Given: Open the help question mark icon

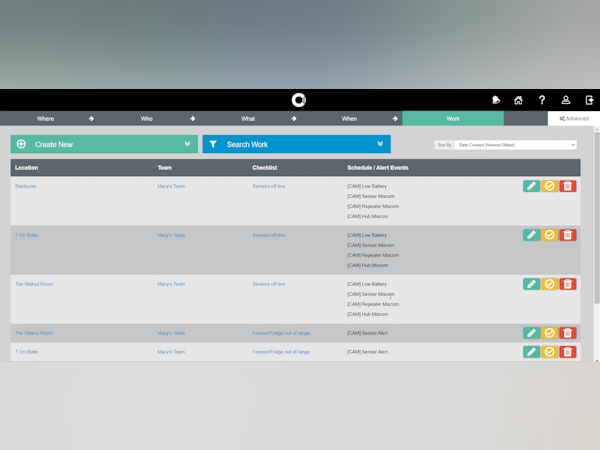Looking at the screenshot, I should [542, 100].
